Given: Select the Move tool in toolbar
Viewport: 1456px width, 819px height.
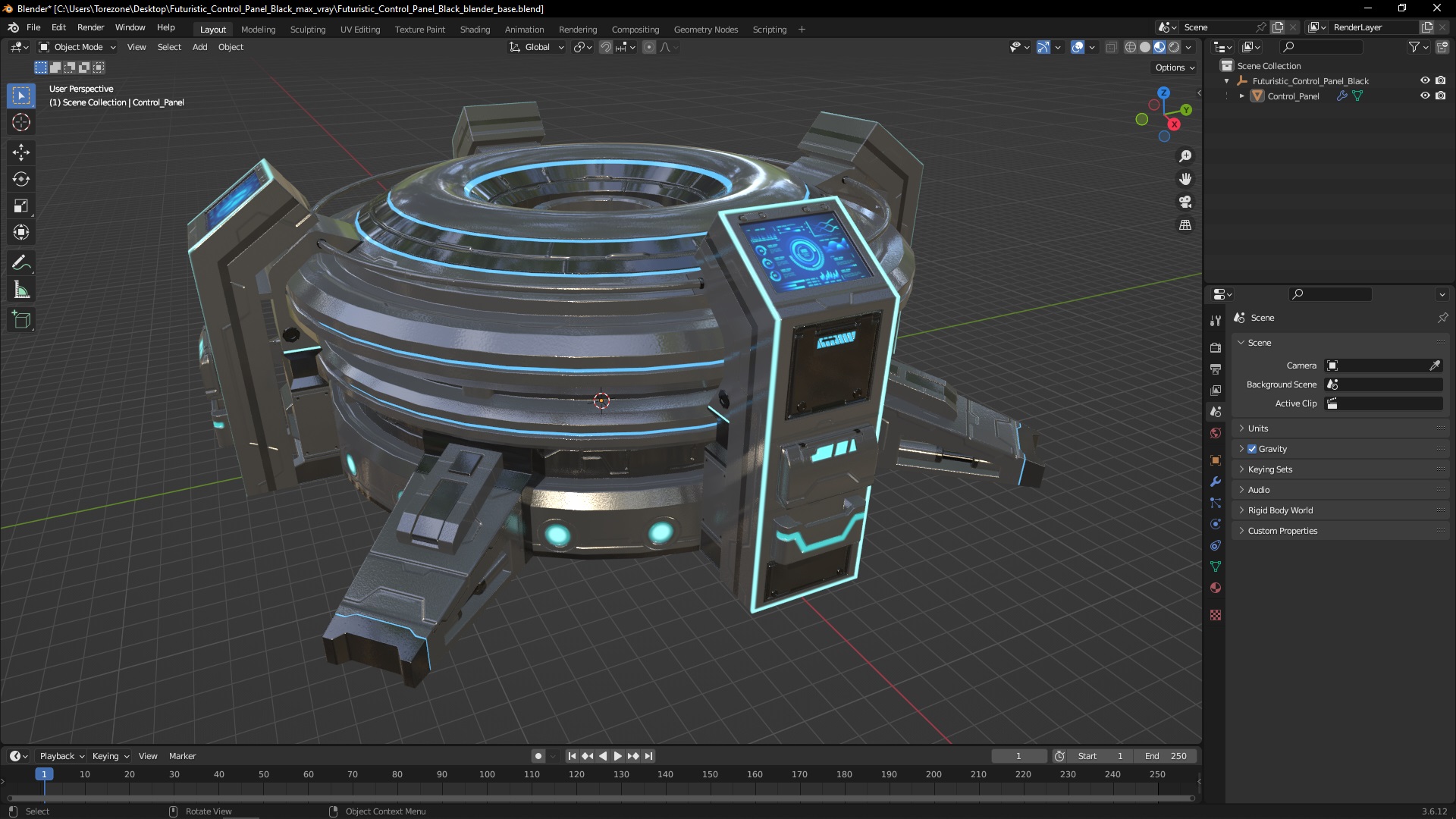Looking at the screenshot, I should pos(22,150).
